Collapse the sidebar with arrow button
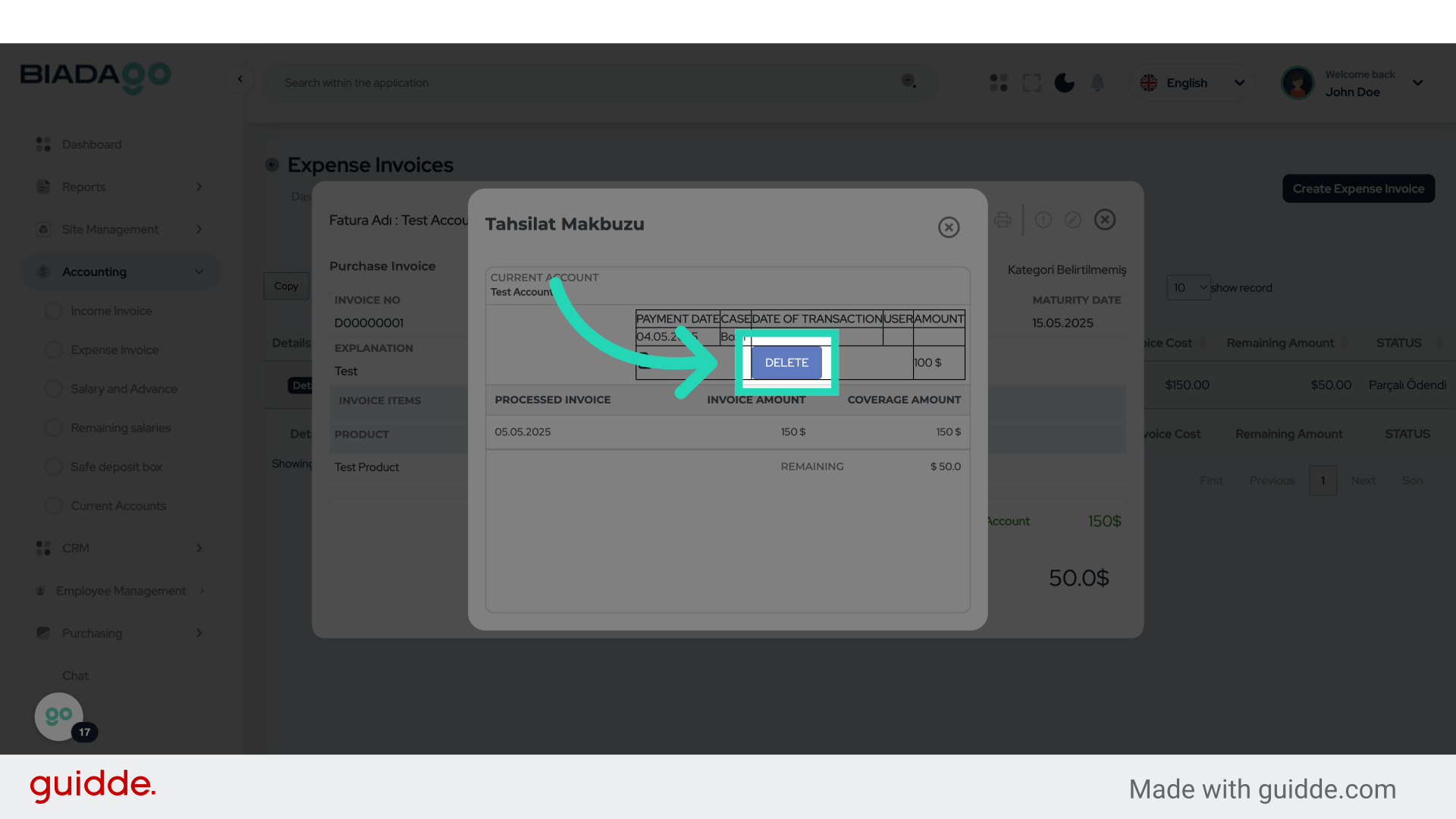 [240, 79]
